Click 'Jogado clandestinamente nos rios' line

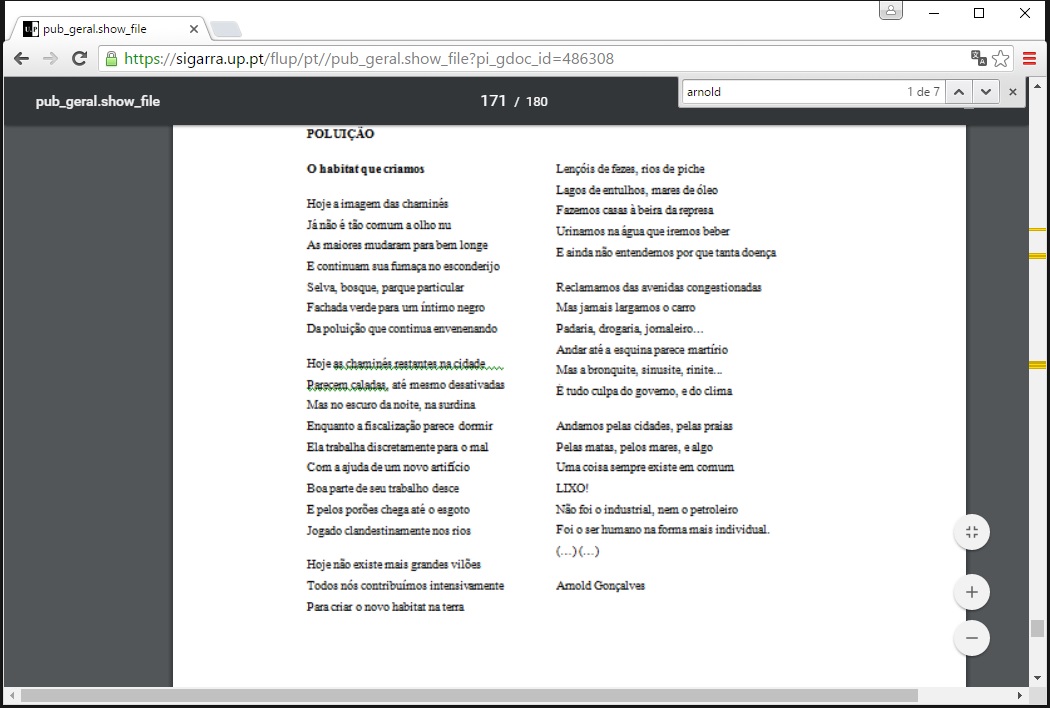point(388,530)
